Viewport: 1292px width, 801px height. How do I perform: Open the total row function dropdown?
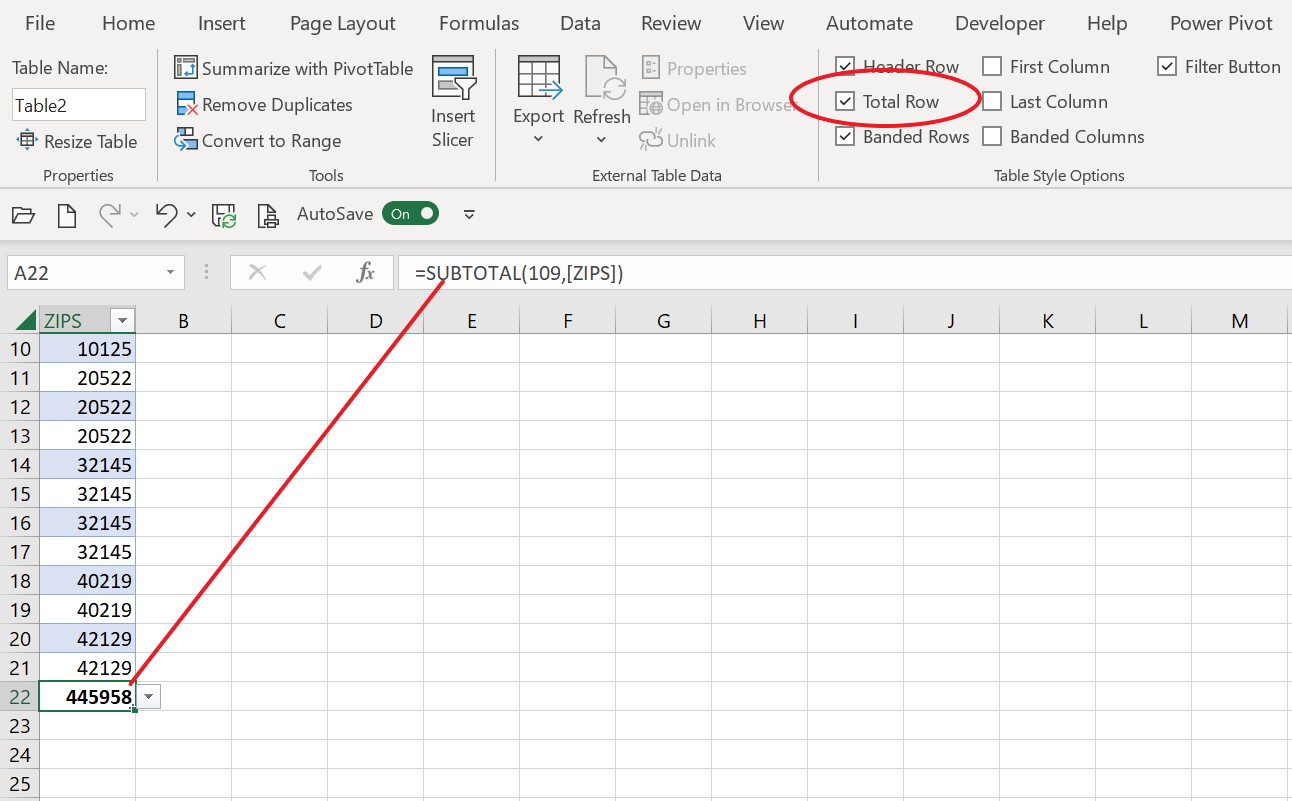(147, 696)
